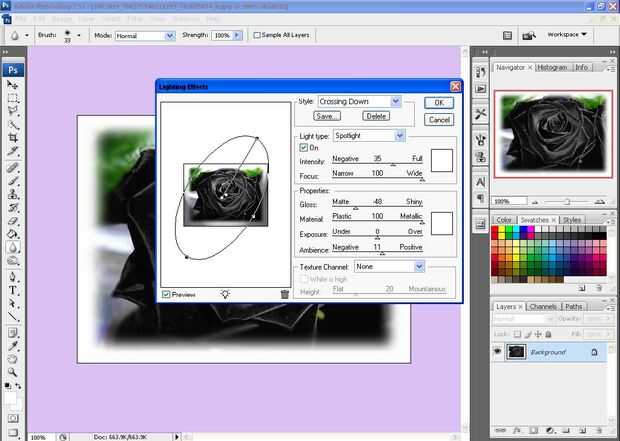The width and height of the screenshot is (620, 441).
Task: Open the Mode Normal dropdown
Action: click(x=145, y=36)
